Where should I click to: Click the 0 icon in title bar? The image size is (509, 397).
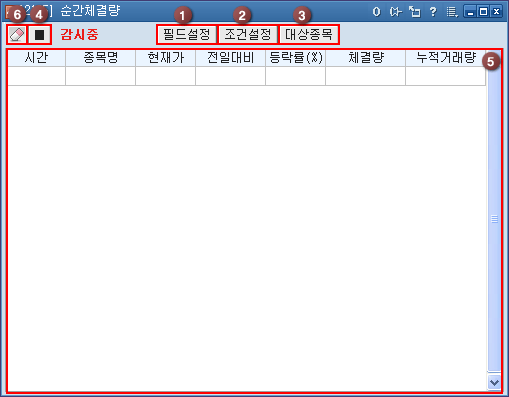pos(376,12)
